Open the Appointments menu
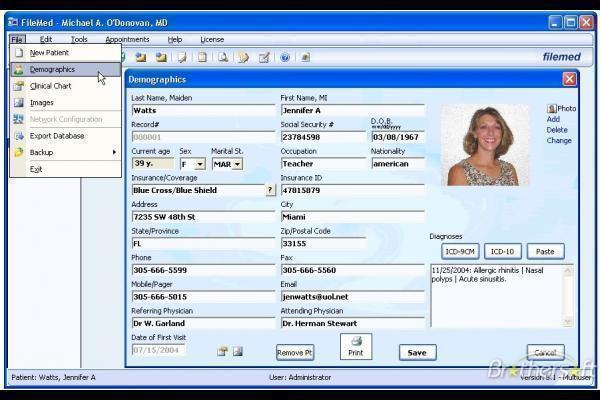600x400 pixels. pyautogui.click(x=127, y=39)
